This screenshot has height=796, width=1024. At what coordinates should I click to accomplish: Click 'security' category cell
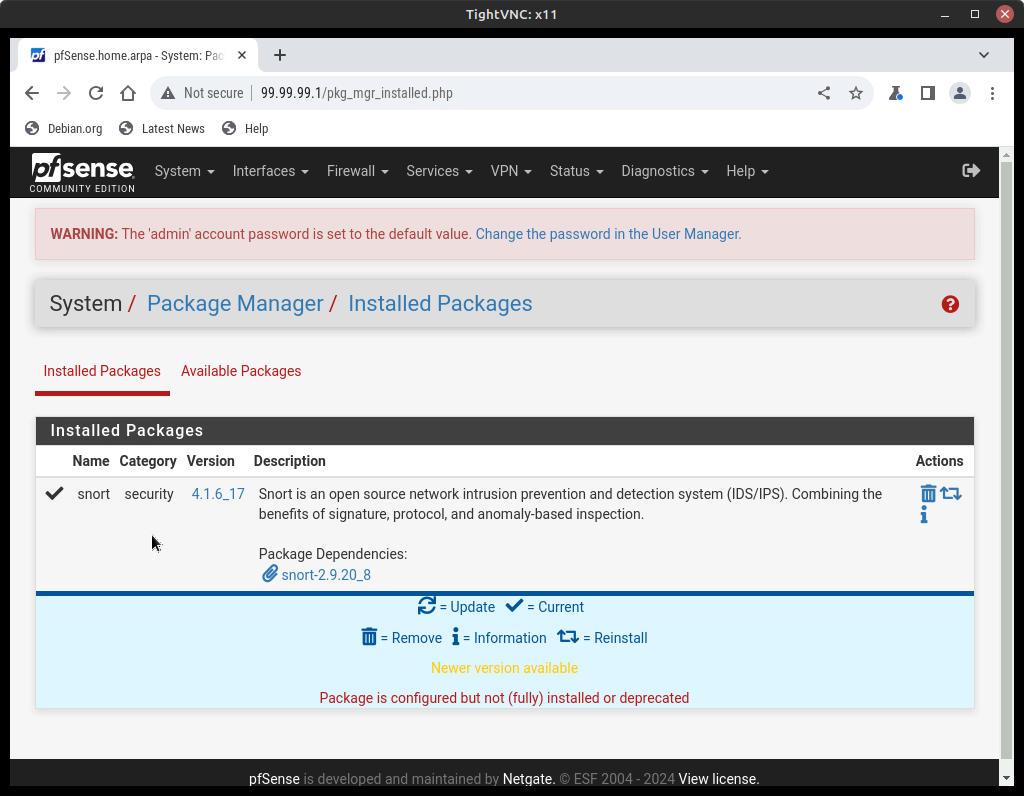pos(149,494)
